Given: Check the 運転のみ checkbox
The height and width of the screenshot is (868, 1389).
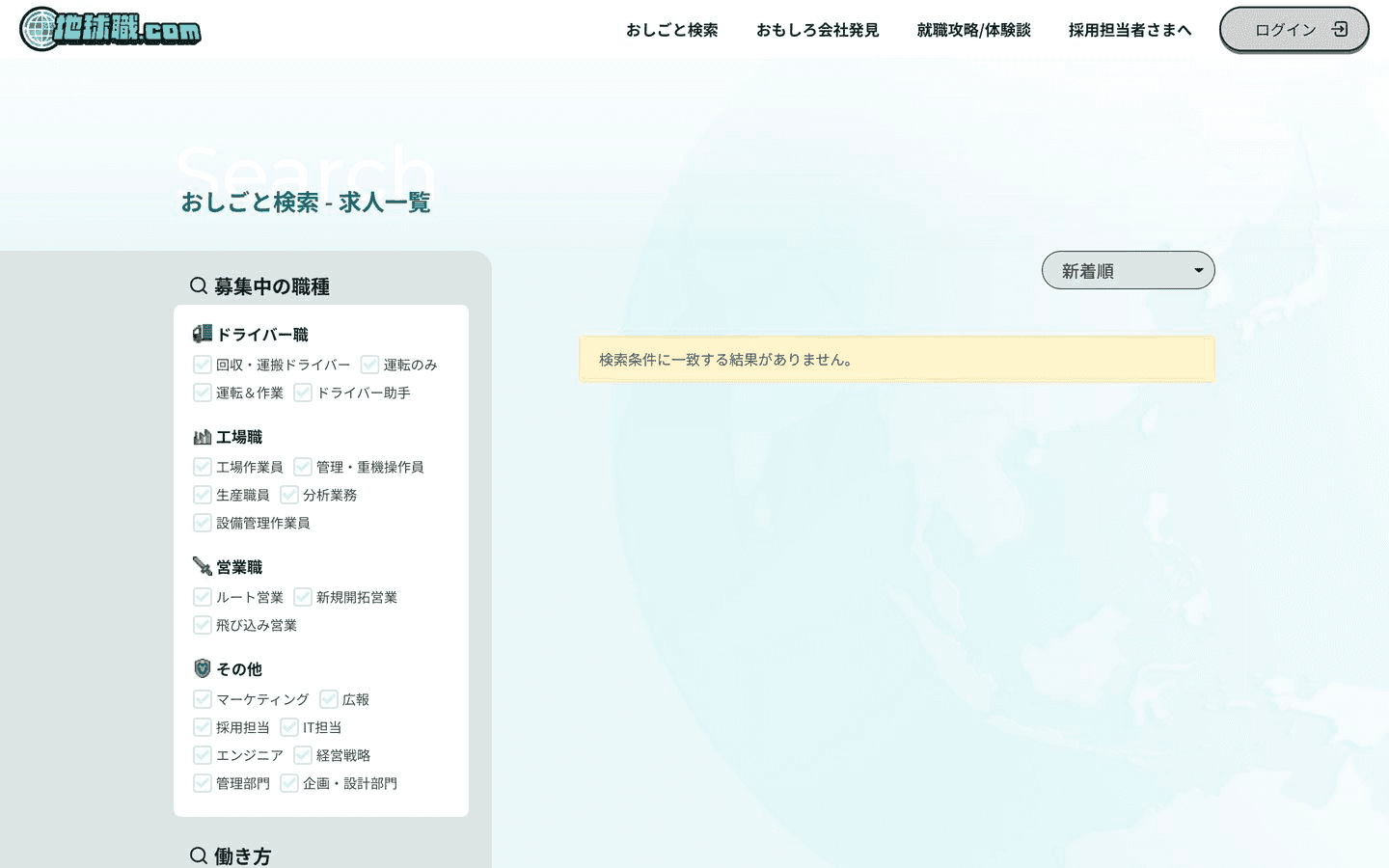Looking at the screenshot, I should [370, 365].
